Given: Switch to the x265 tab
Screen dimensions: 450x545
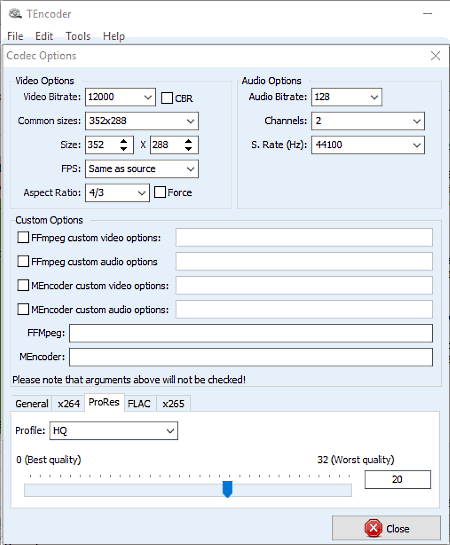Looking at the screenshot, I should [173, 404].
